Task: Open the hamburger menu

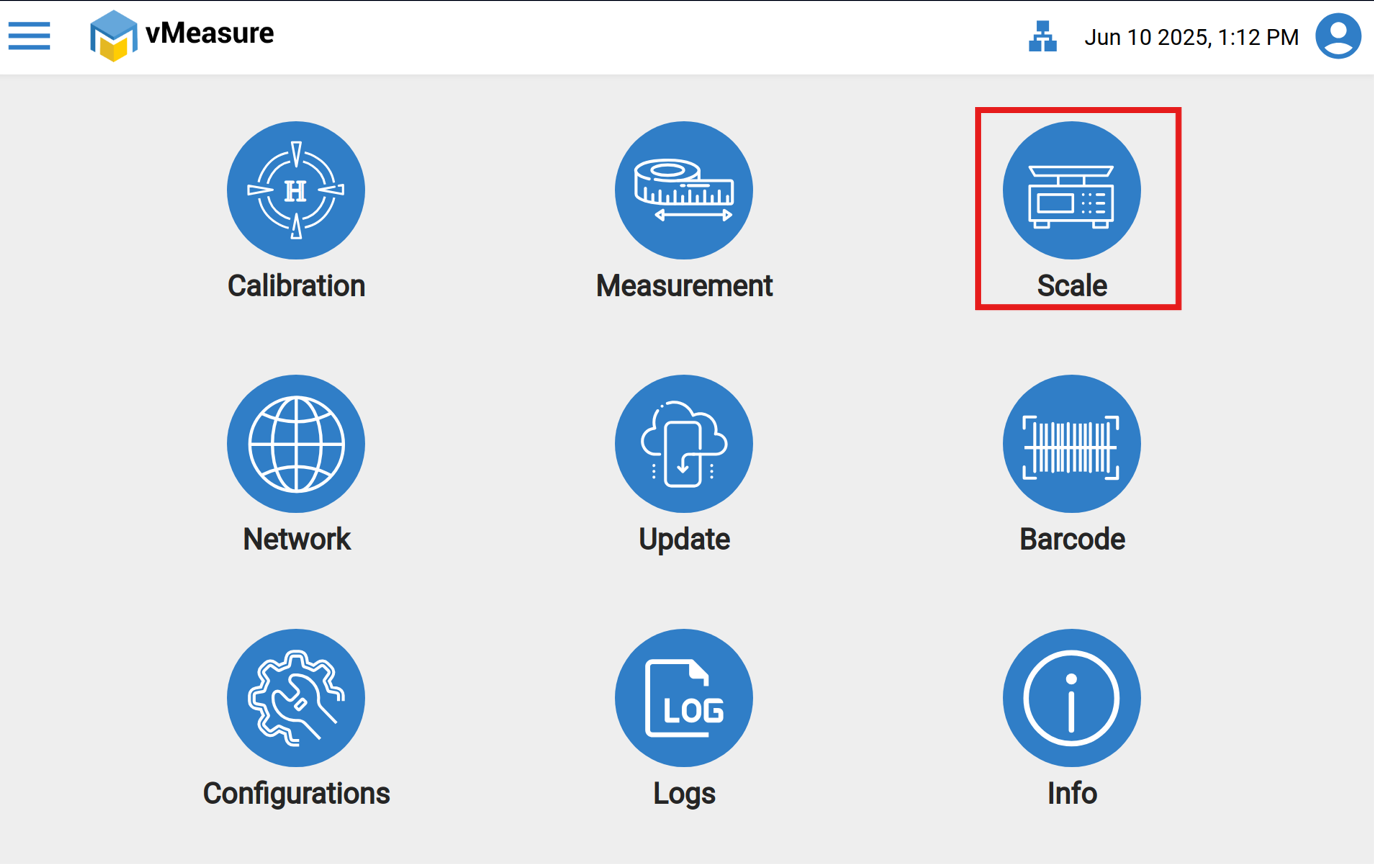Action: pyautogui.click(x=29, y=36)
